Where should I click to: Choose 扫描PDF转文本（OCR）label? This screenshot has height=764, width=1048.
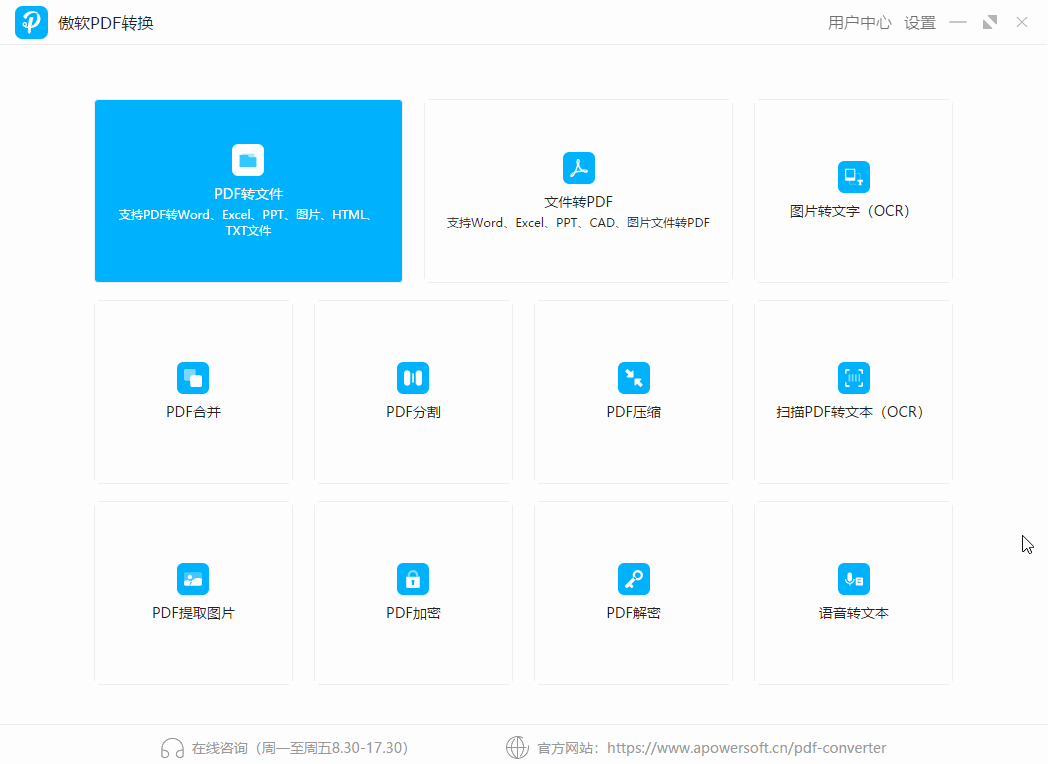tap(849, 412)
